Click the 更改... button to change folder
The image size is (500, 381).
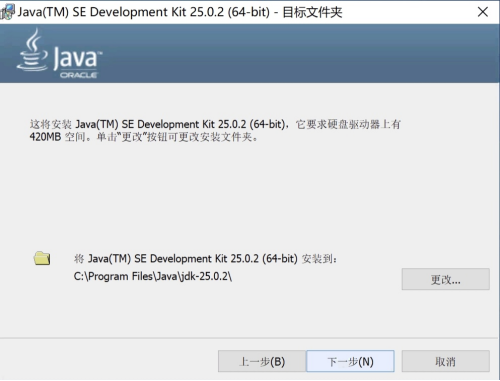point(445,279)
